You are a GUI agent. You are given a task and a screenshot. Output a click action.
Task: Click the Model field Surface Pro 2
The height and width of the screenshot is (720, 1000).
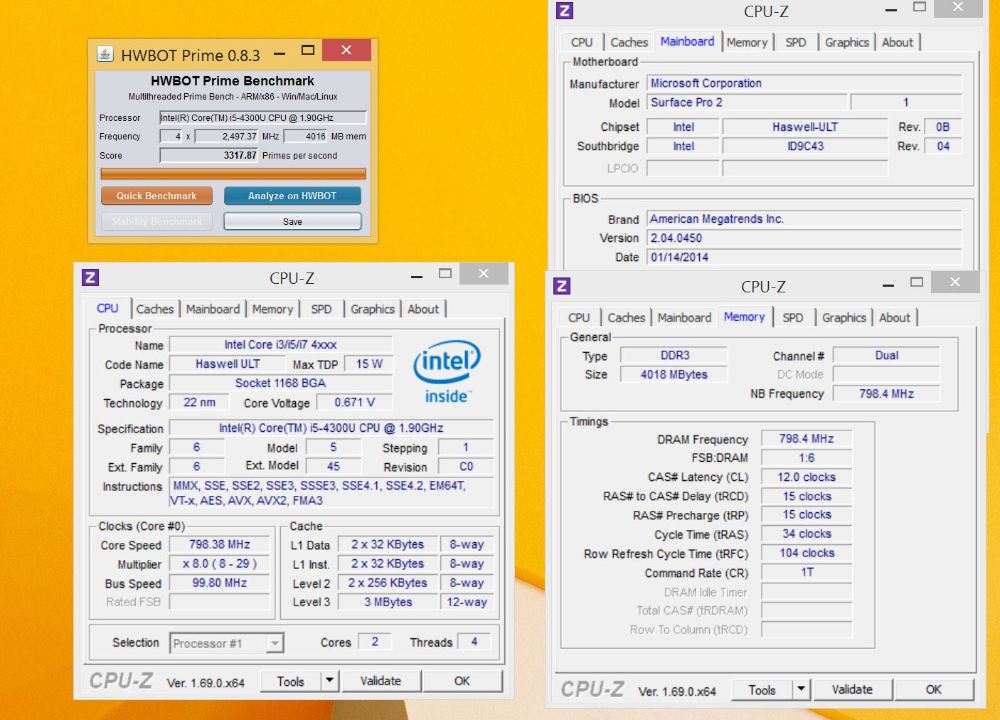[x=747, y=102]
